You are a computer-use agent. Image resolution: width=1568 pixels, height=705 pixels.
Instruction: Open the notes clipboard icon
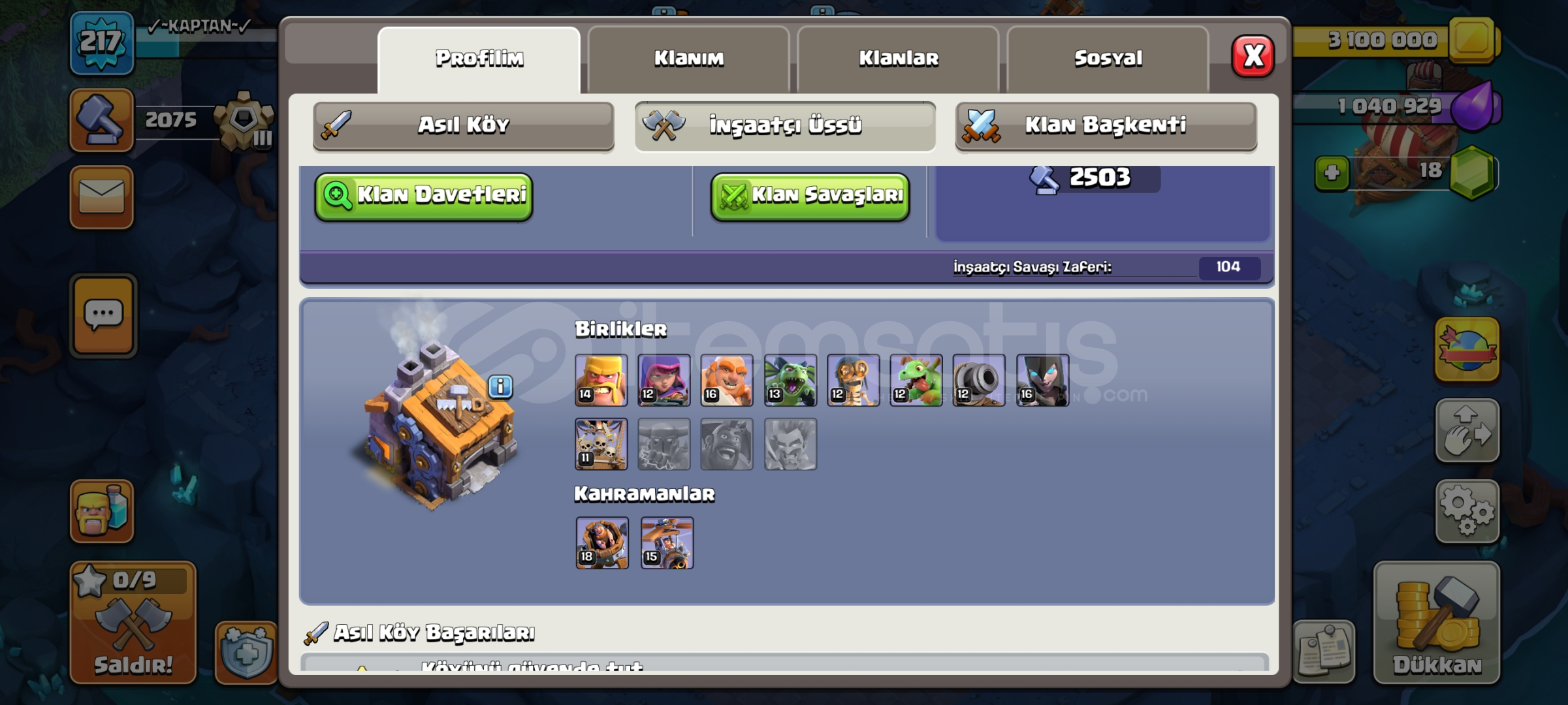[1324, 651]
